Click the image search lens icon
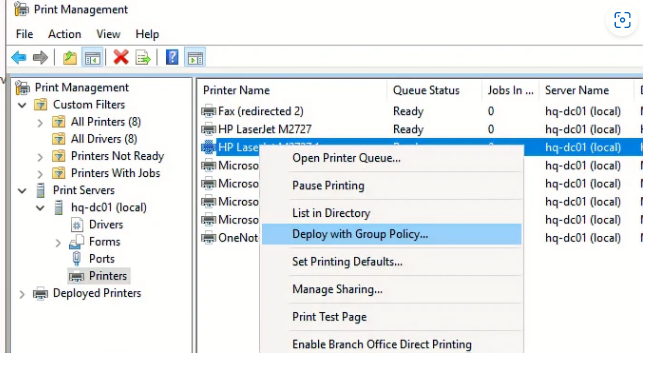 622,20
